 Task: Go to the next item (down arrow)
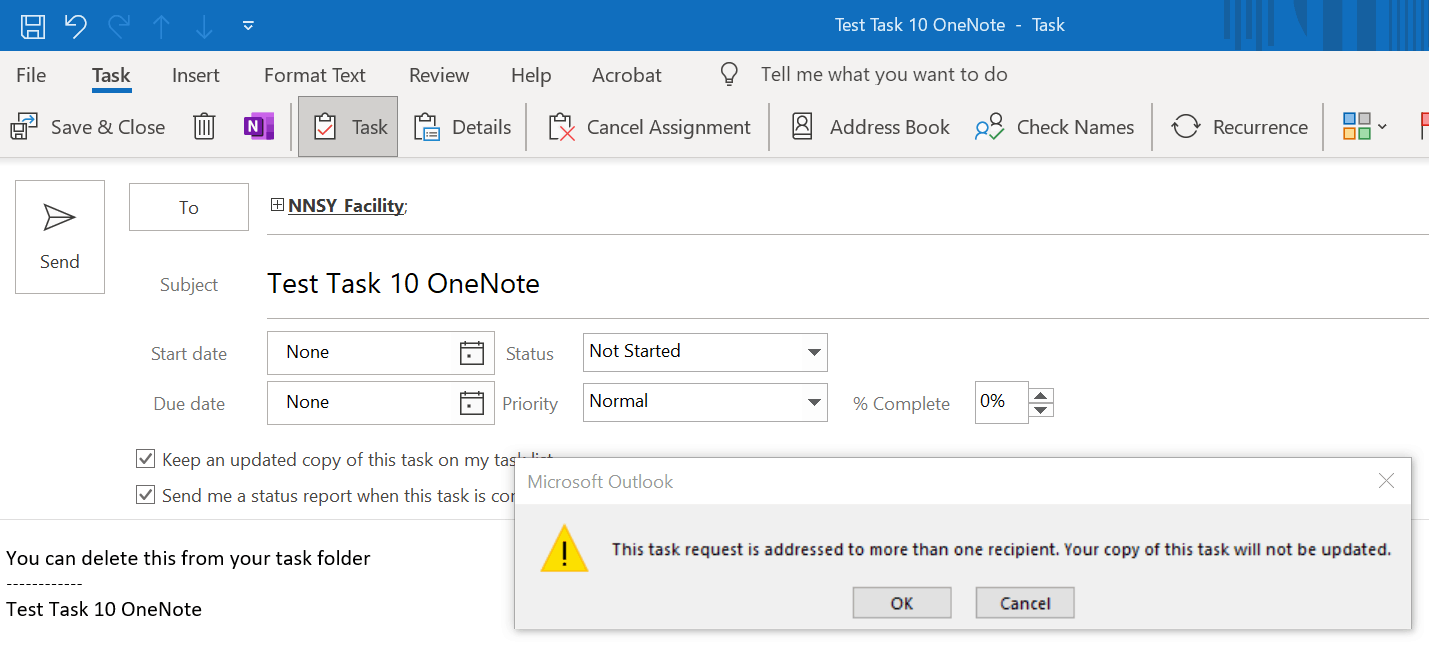tap(204, 27)
